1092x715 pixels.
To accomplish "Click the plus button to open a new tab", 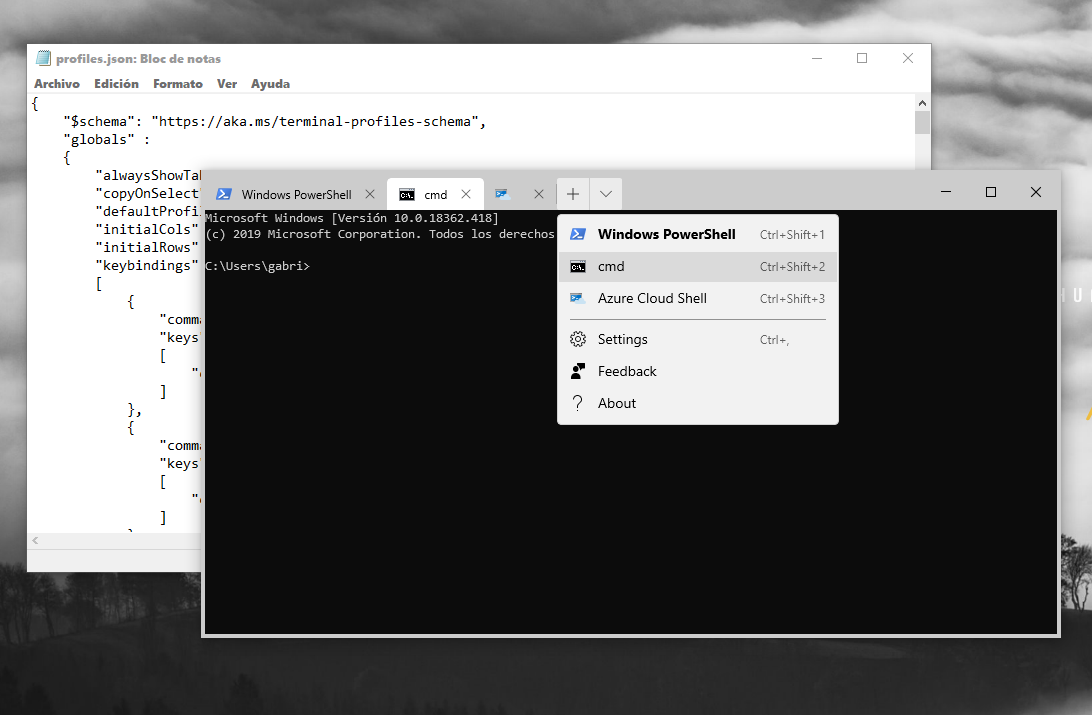I will tap(572, 193).
